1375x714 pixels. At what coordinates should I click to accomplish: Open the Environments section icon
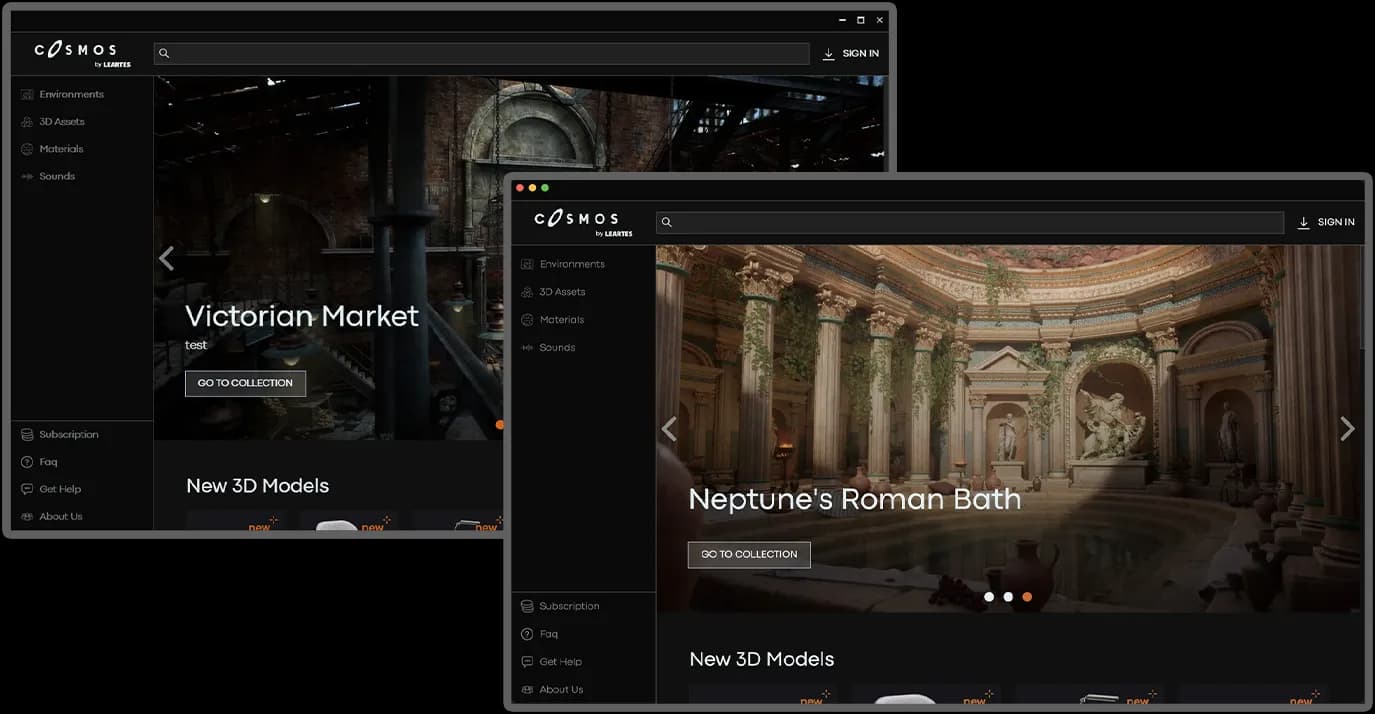(527, 264)
